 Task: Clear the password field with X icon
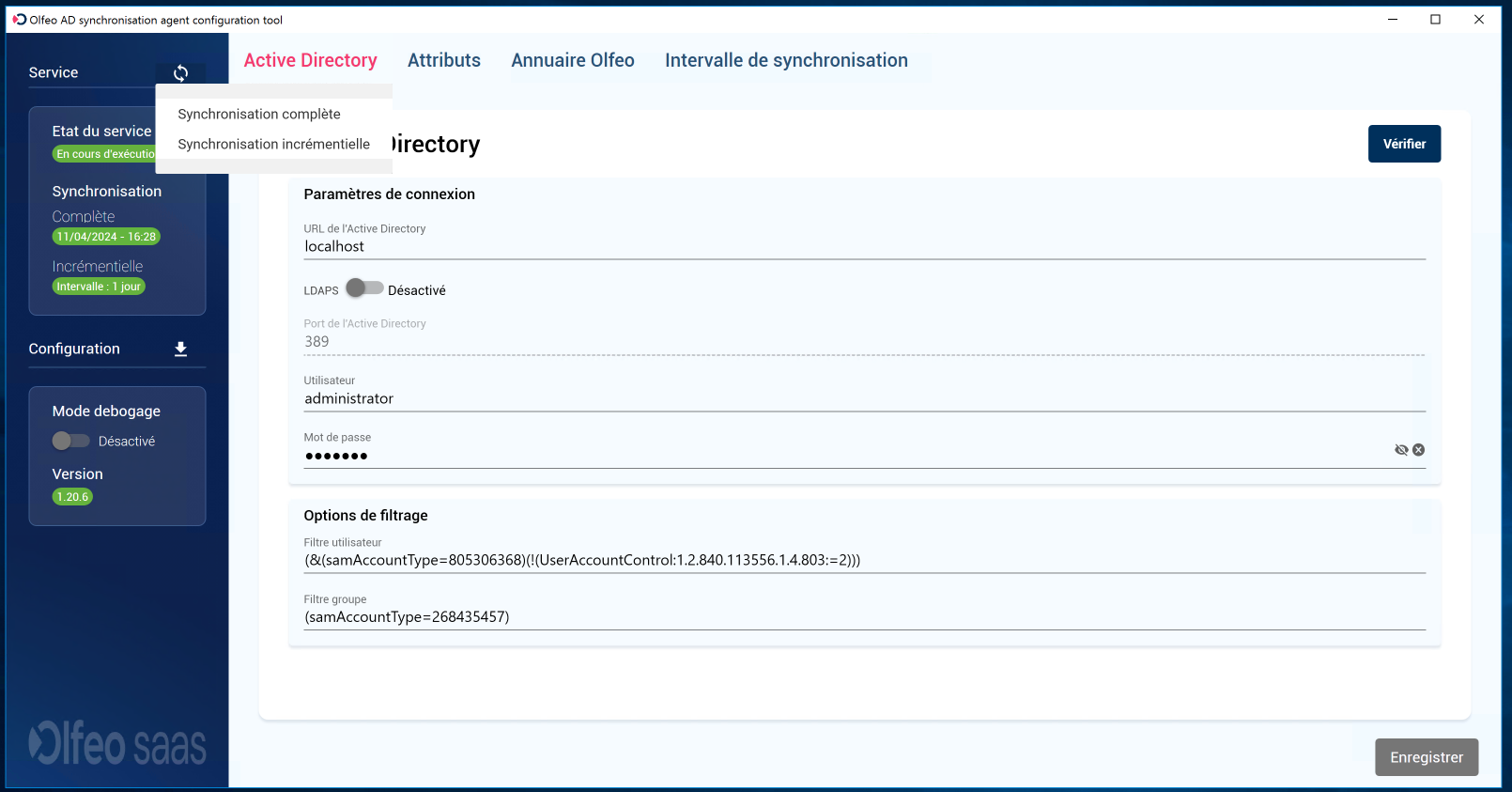(1419, 450)
